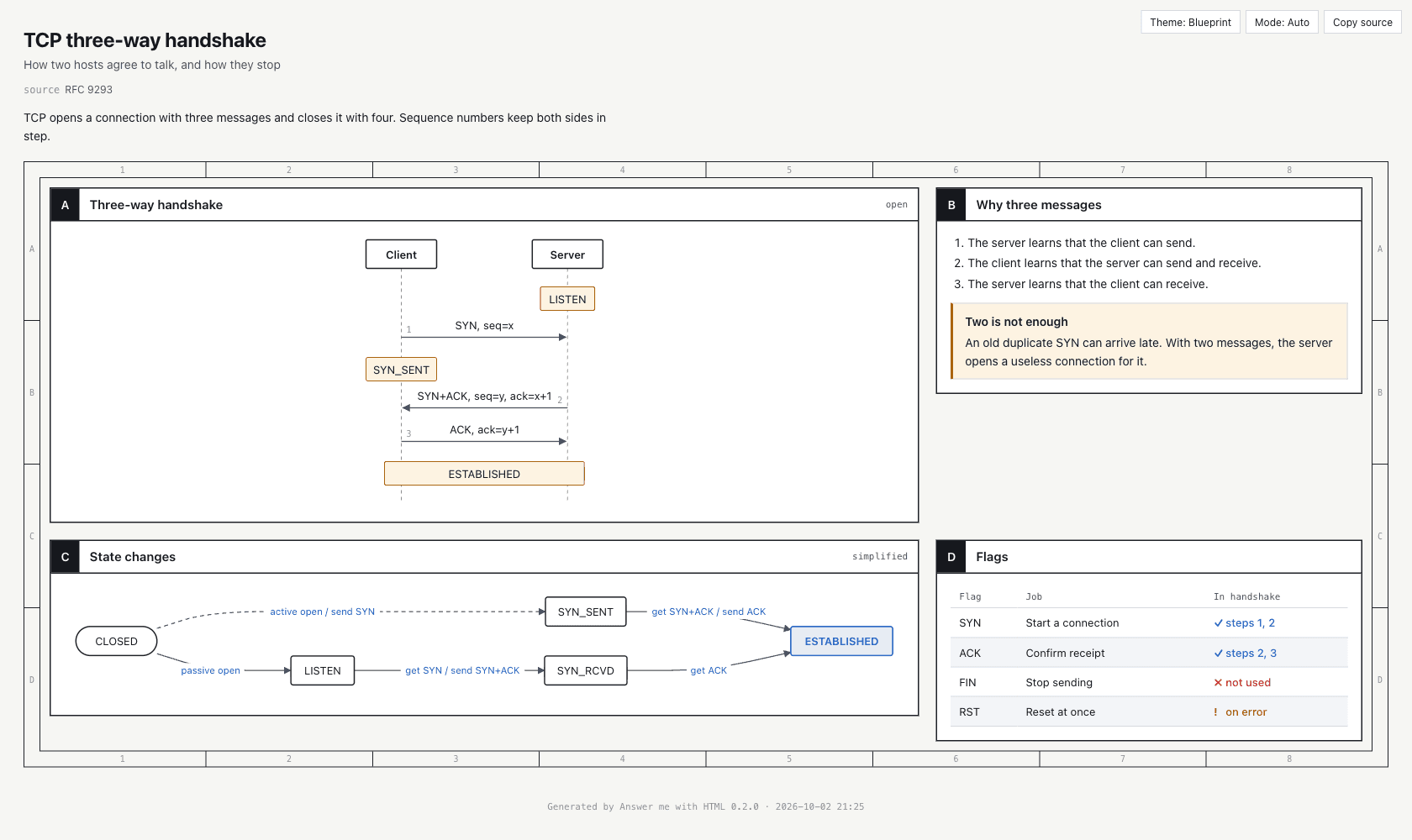Screen dimensions: 1412x840
Task: Click the 'passive open' transition label
Action: [211, 670]
